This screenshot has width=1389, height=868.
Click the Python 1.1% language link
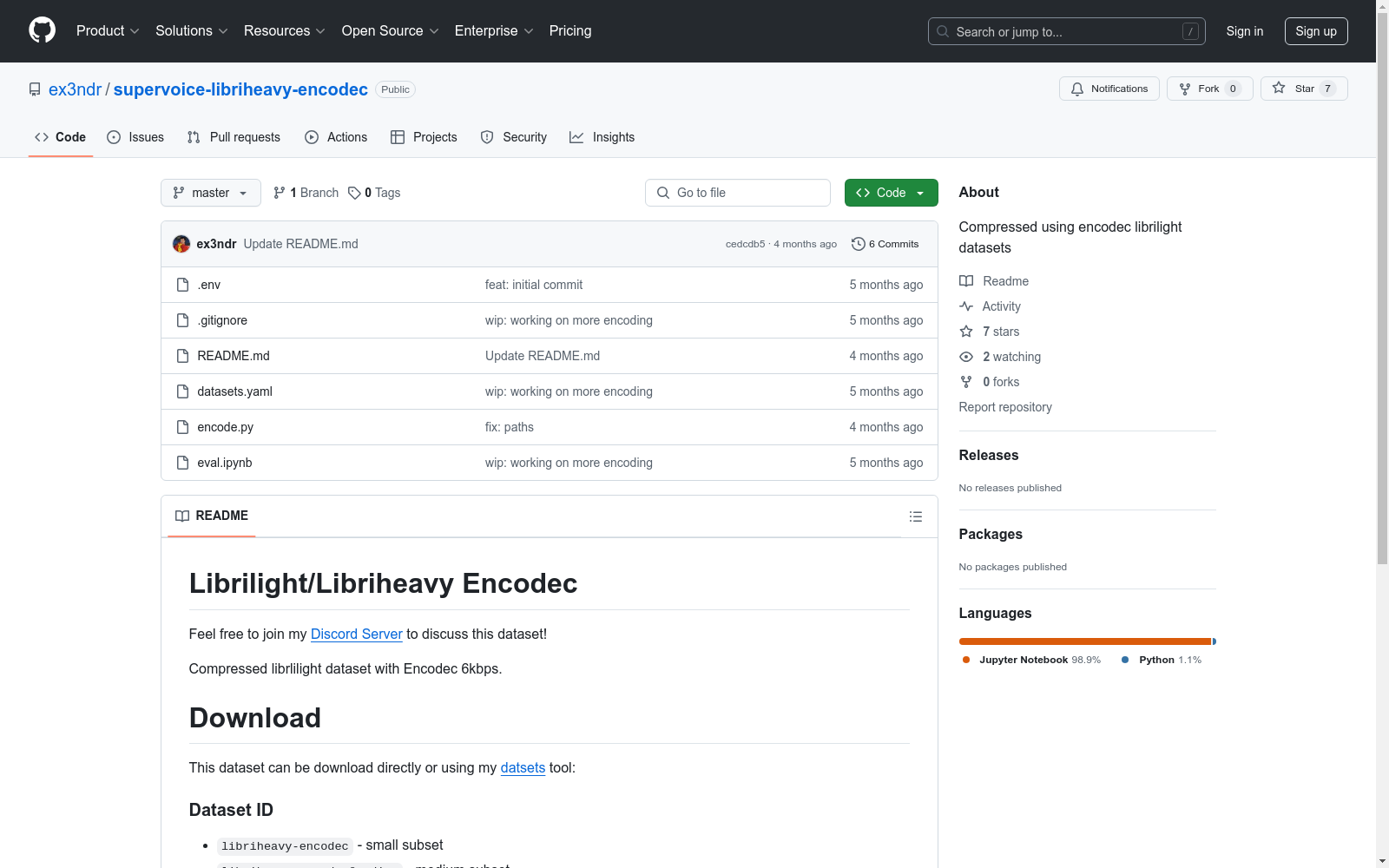pyautogui.click(x=1162, y=660)
